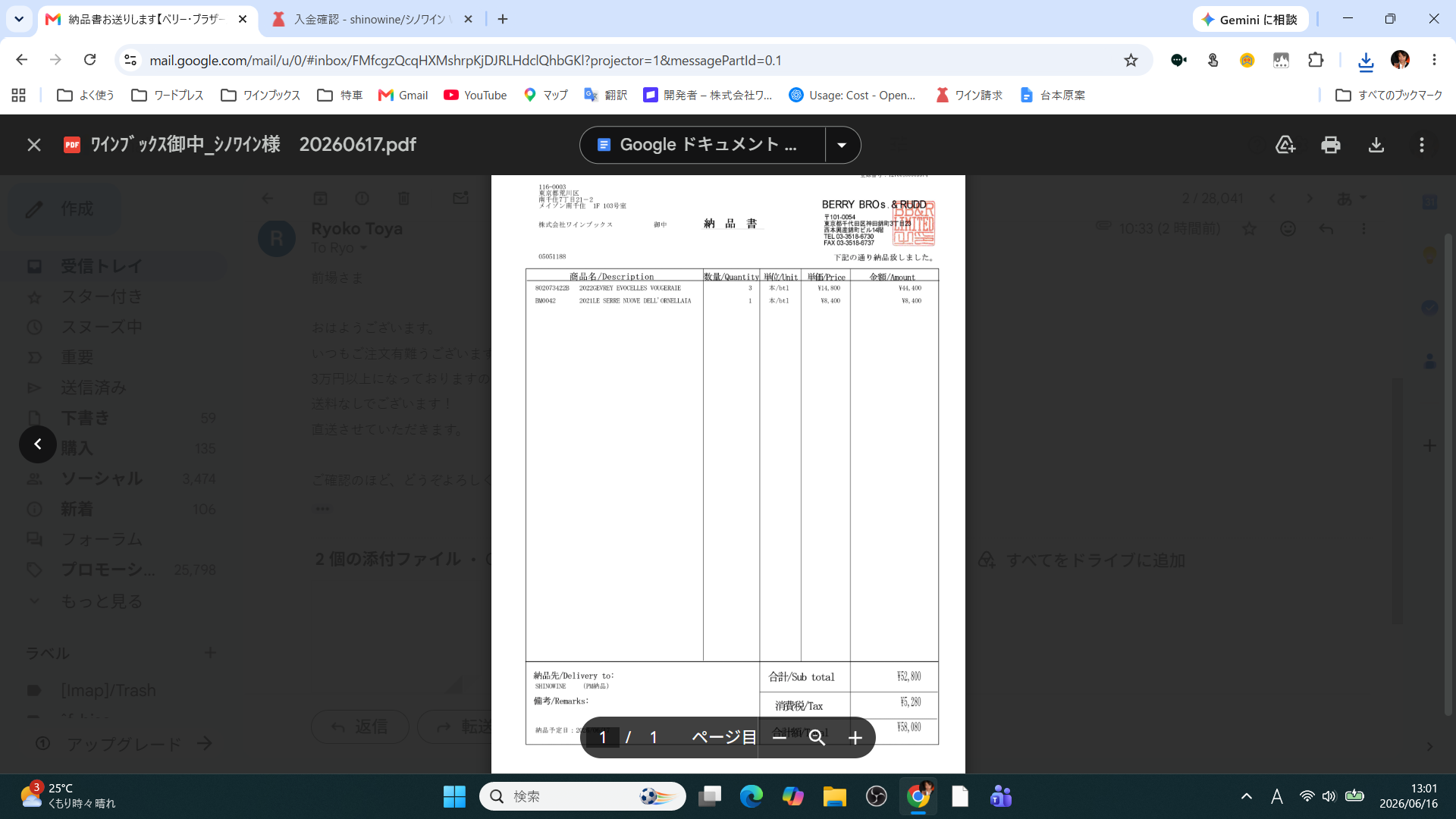1456x819 pixels.
Task: Toggle the IME input mode indicator
Action: click(1277, 796)
